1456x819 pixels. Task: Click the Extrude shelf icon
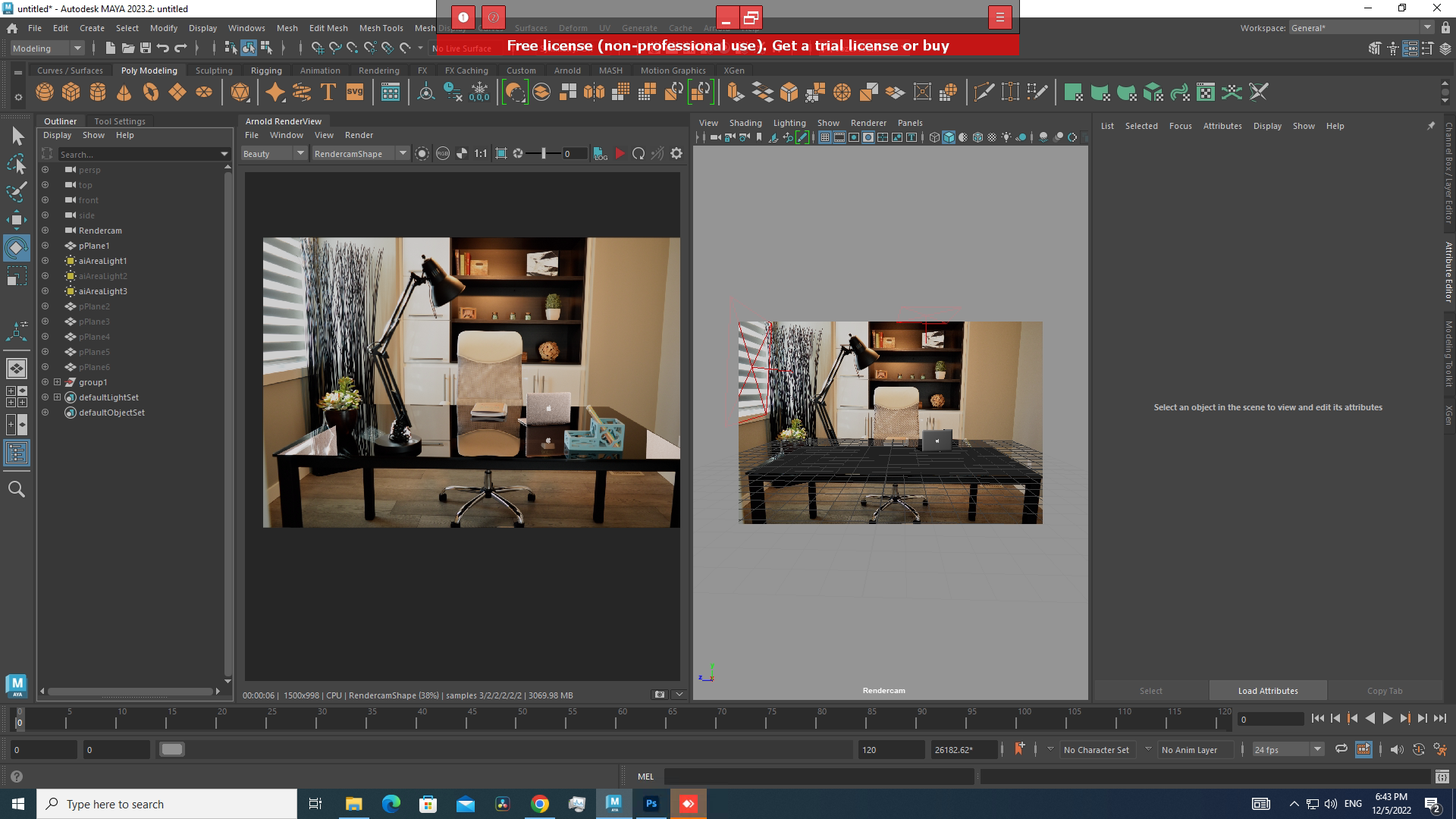[x=735, y=93]
